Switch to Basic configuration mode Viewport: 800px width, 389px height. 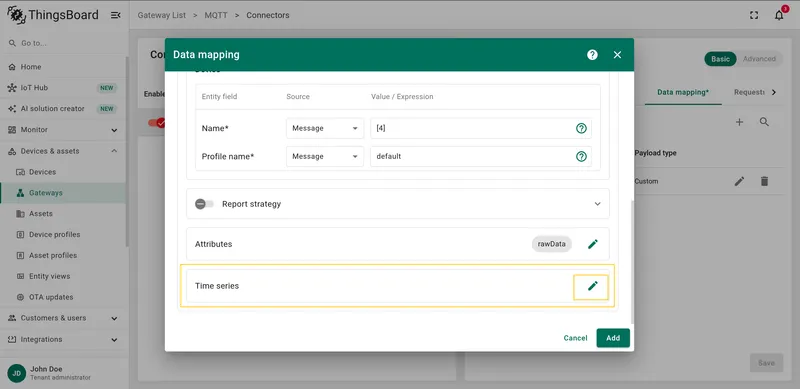pyautogui.click(x=720, y=59)
